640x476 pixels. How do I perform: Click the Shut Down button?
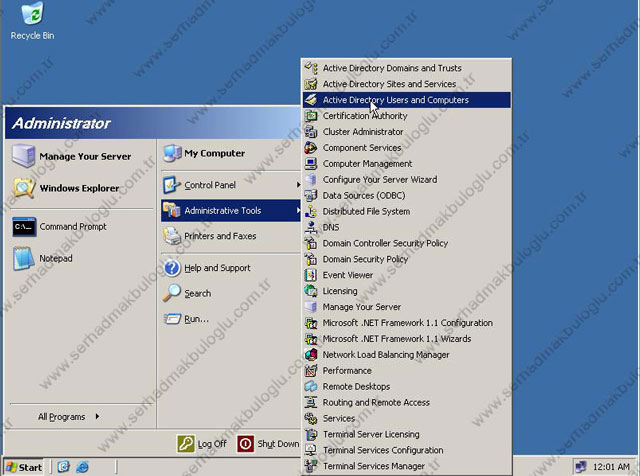pyautogui.click(x=268, y=444)
